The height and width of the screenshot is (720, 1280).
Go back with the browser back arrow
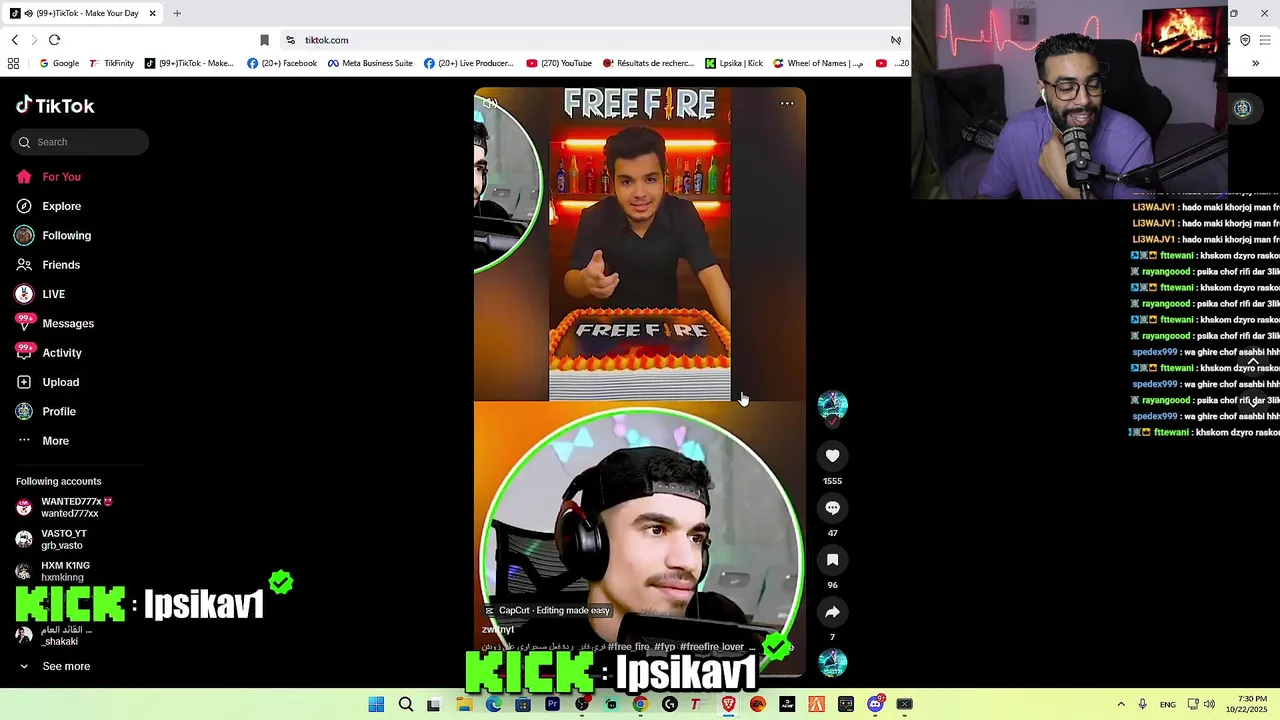pyautogui.click(x=15, y=40)
